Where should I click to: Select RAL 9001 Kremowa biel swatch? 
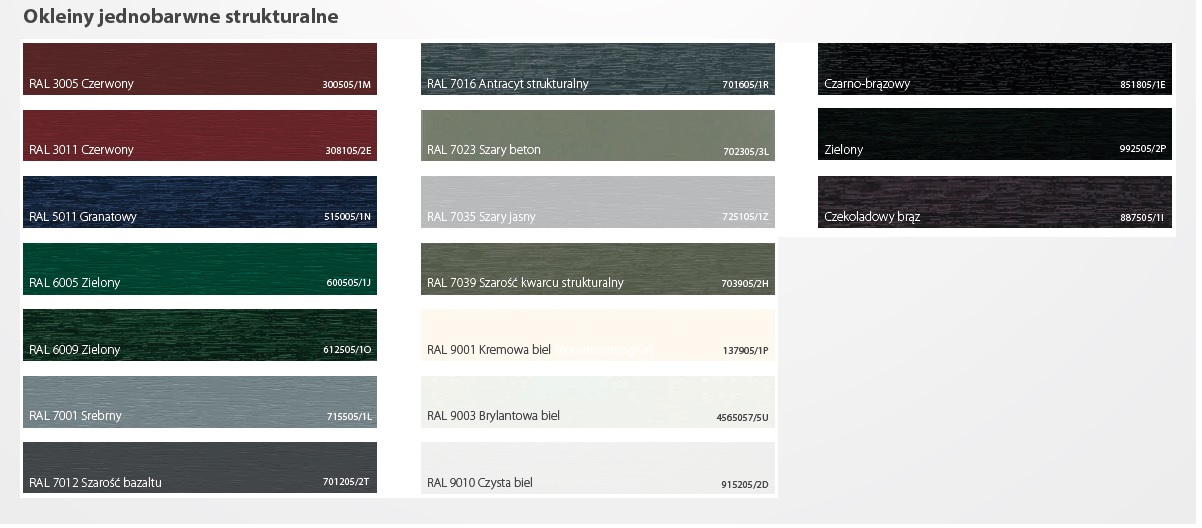(x=598, y=334)
